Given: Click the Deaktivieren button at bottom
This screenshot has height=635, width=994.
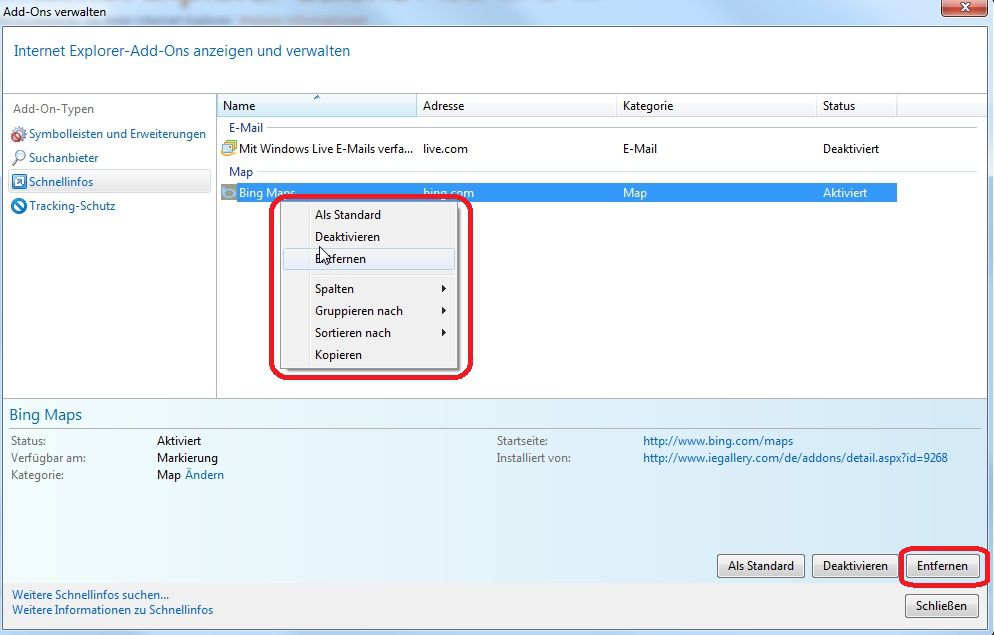Looking at the screenshot, I should pos(855,566).
